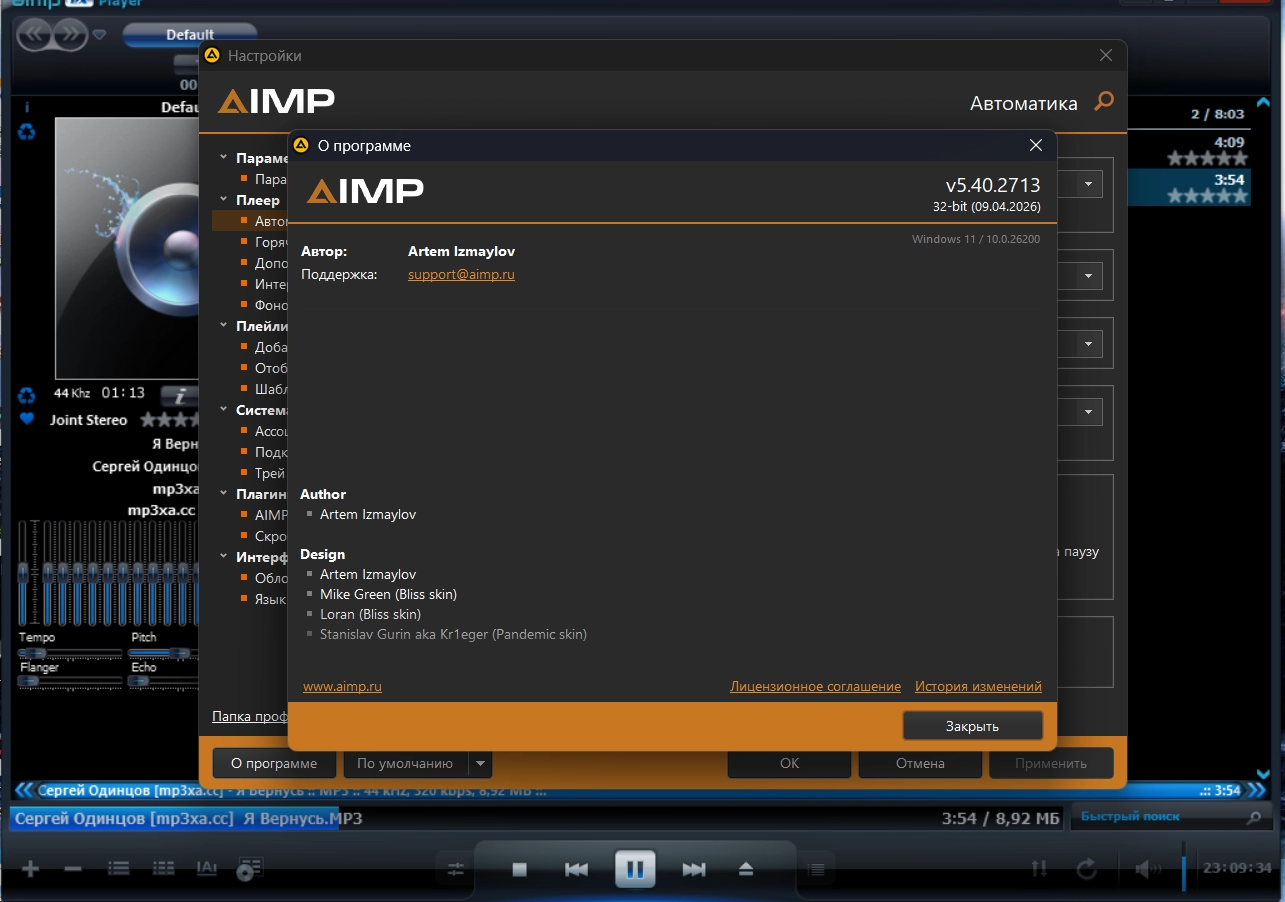Image resolution: width=1285 pixels, height=902 pixels.
Task: Open the Язык settings item
Action: click(x=271, y=599)
